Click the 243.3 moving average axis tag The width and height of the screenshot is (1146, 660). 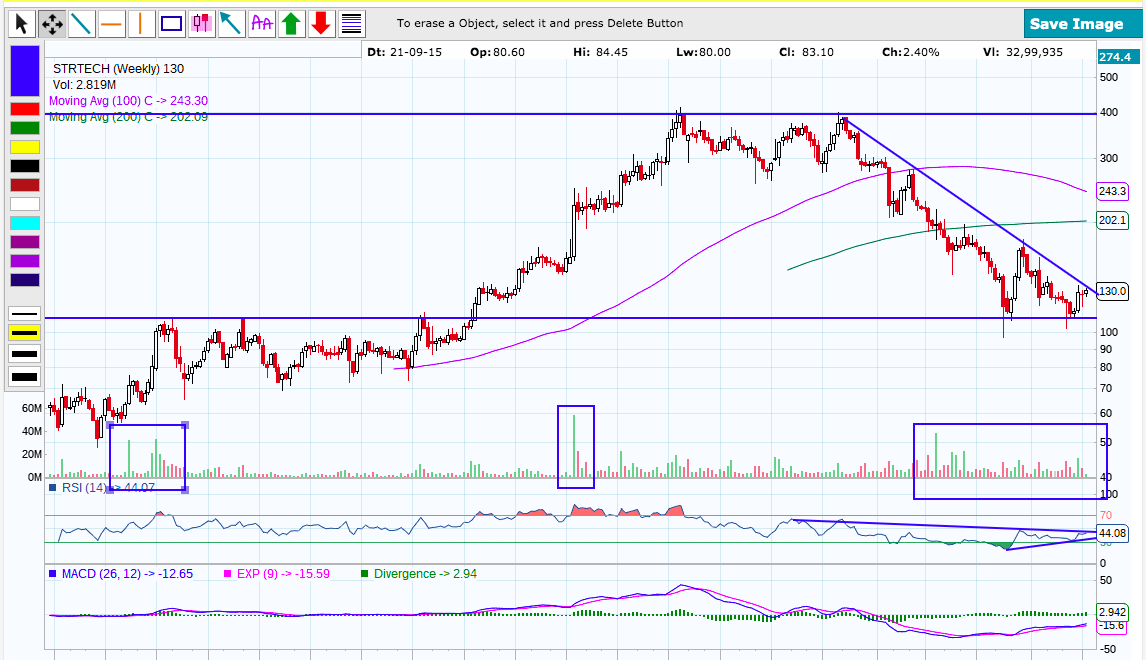1112,191
